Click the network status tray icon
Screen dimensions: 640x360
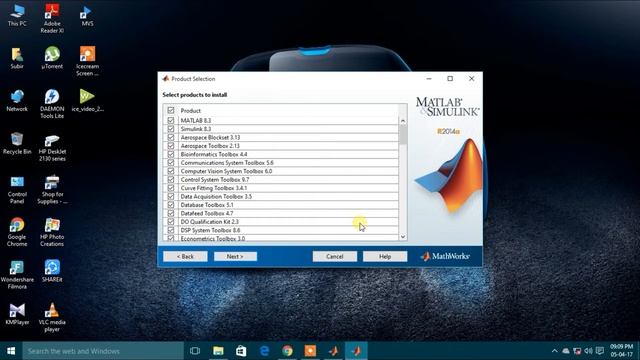tap(577, 351)
